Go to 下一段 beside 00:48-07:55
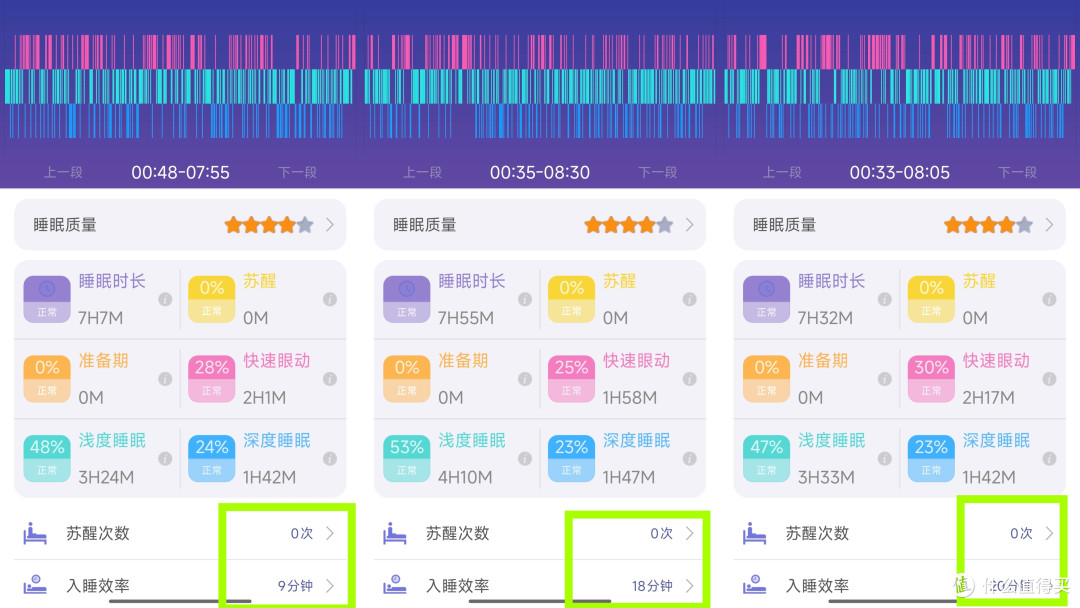Image resolution: width=1080 pixels, height=608 pixels. pyautogui.click(x=298, y=172)
